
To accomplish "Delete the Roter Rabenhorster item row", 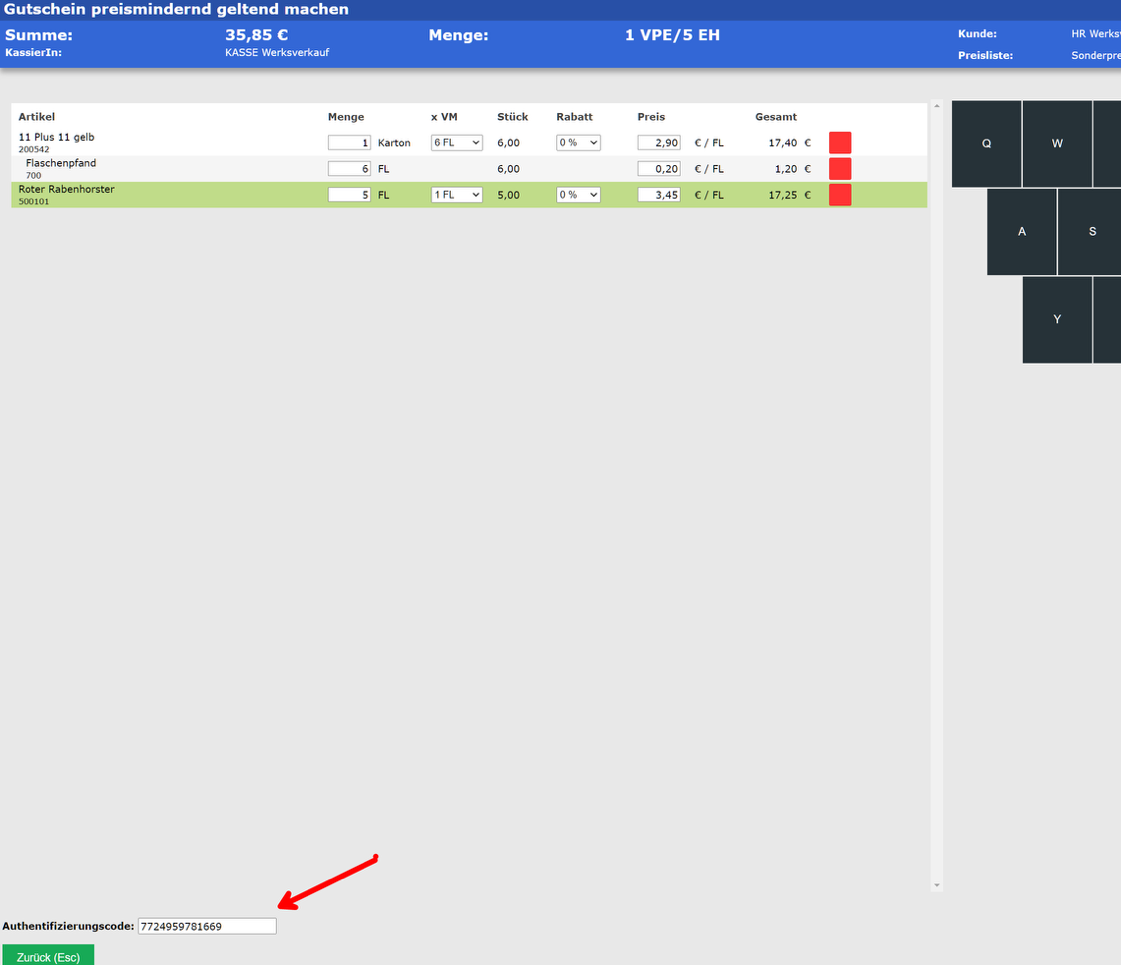I will coord(839,195).
